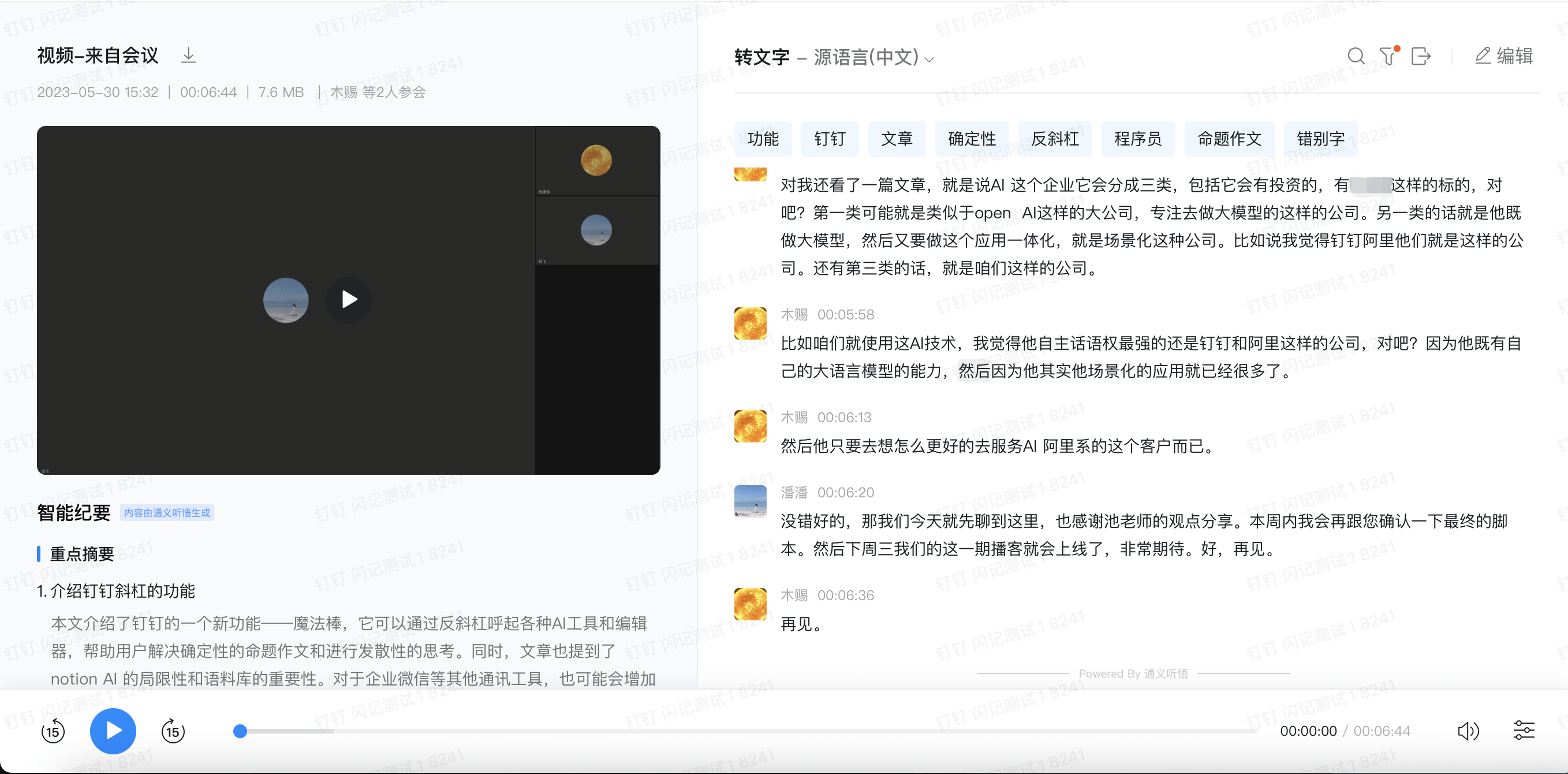Select the 功能 keyword tag
Viewport: 1568px width, 774px height.
pos(763,139)
